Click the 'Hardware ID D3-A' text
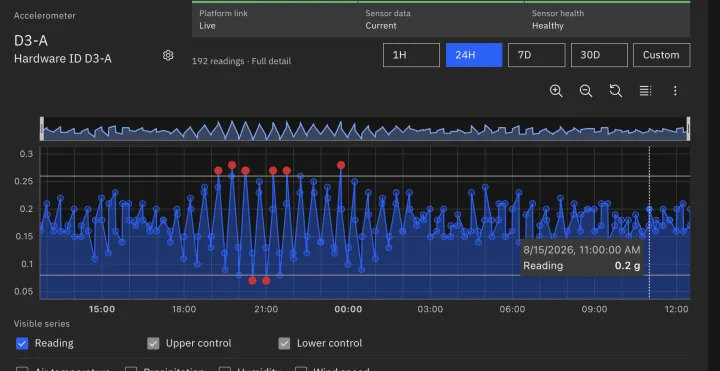This screenshot has width=720, height=371. (x=63, y=59)
